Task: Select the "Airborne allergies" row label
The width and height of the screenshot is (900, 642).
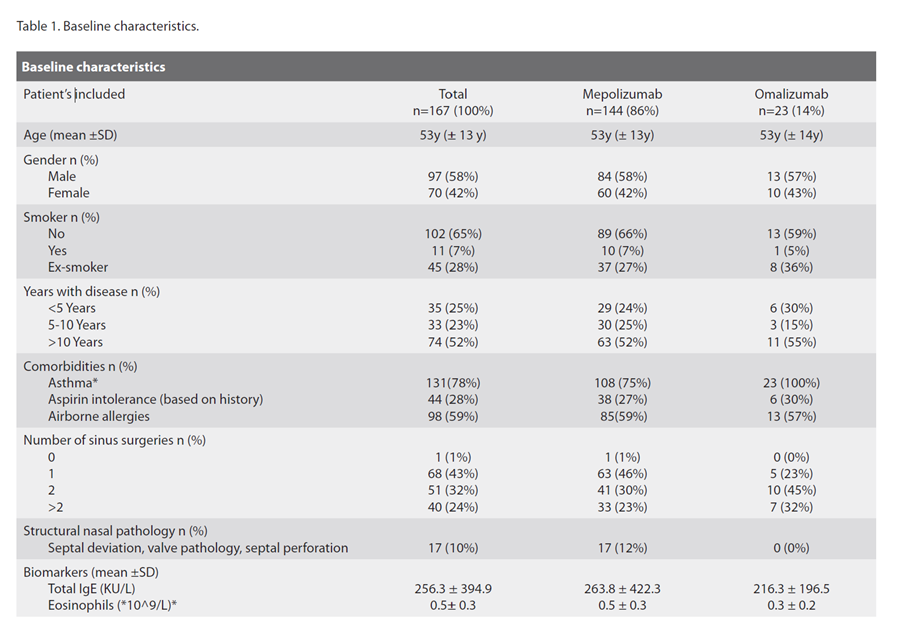Action: click(99, 416)
